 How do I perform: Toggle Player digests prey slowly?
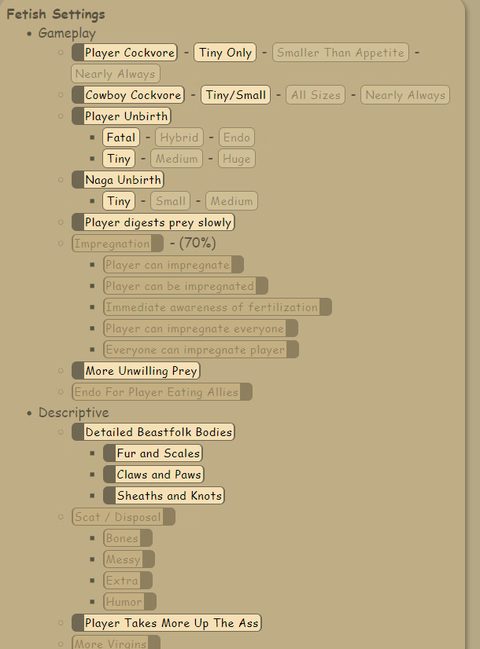(x=153, y=222)
